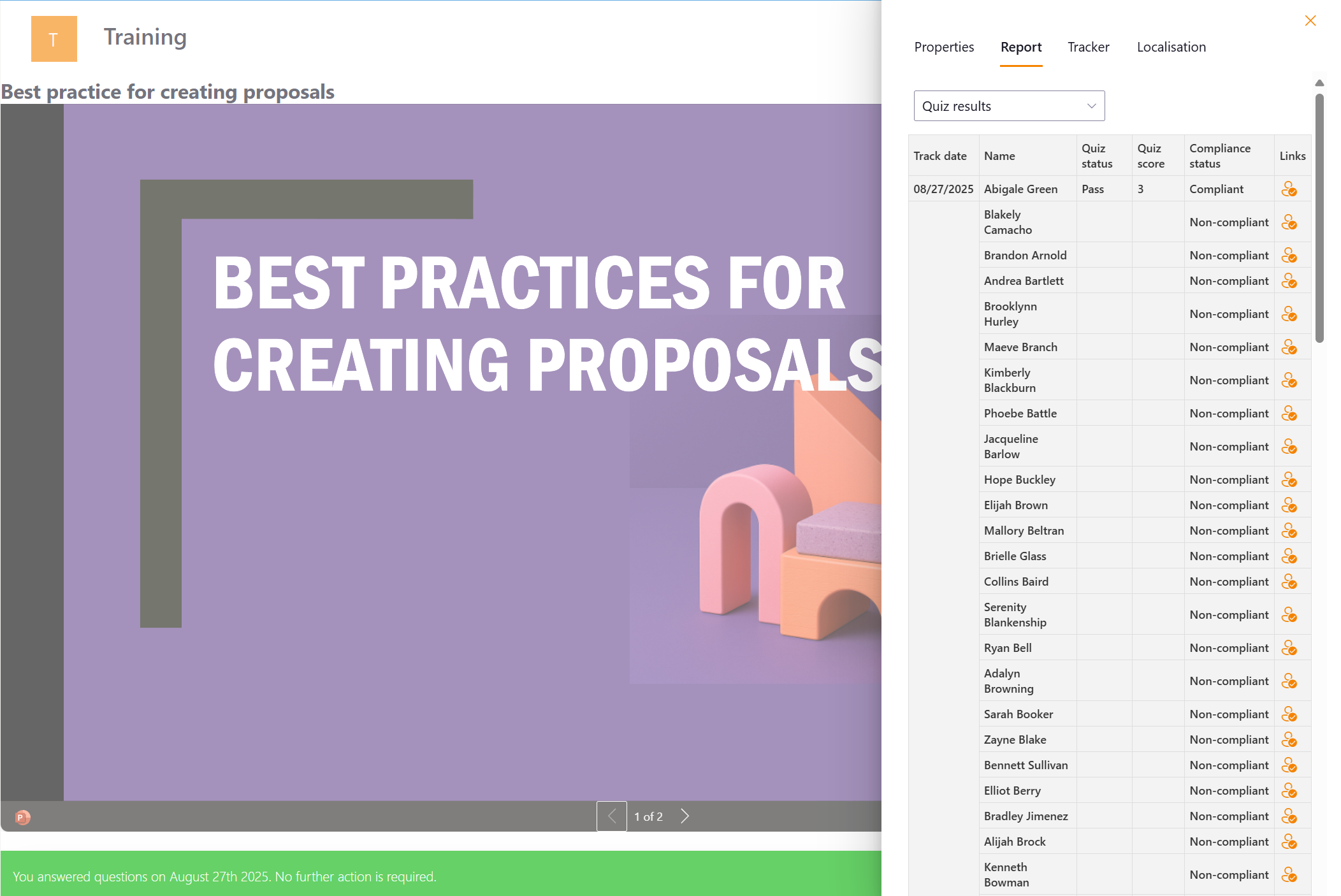
Task: Click the panel scrollbar thumb
Action: point(1319,218)
